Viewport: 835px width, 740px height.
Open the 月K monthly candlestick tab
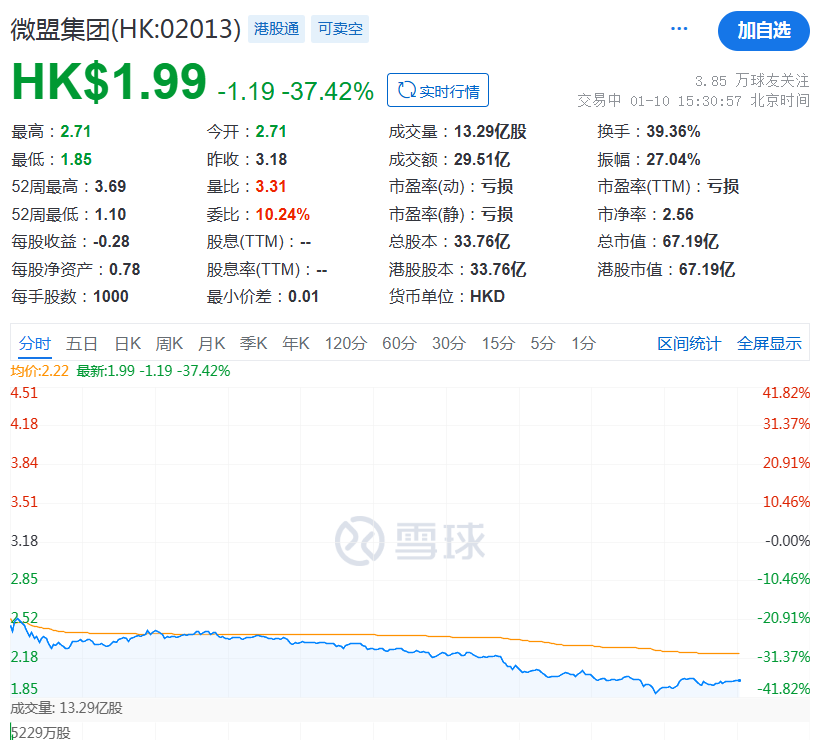[x=211, y=343]
